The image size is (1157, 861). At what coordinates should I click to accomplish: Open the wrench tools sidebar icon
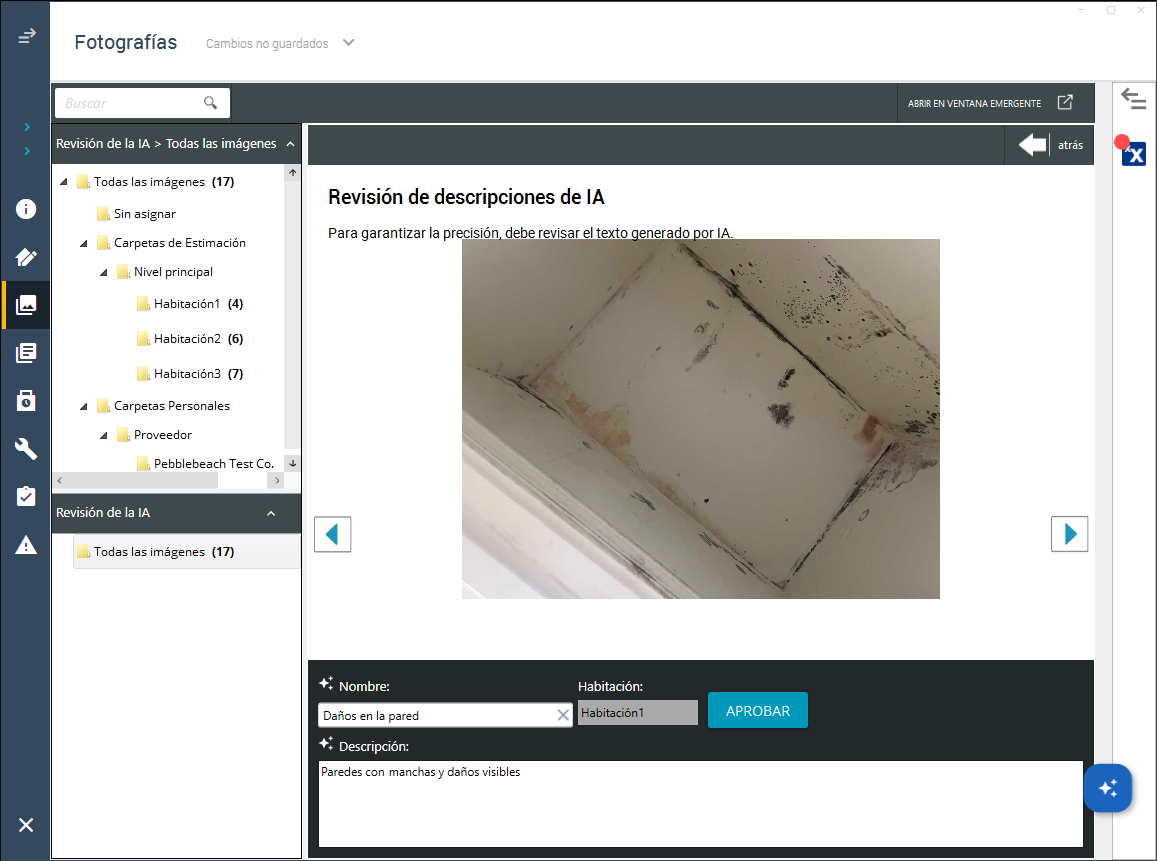point(26,449)
